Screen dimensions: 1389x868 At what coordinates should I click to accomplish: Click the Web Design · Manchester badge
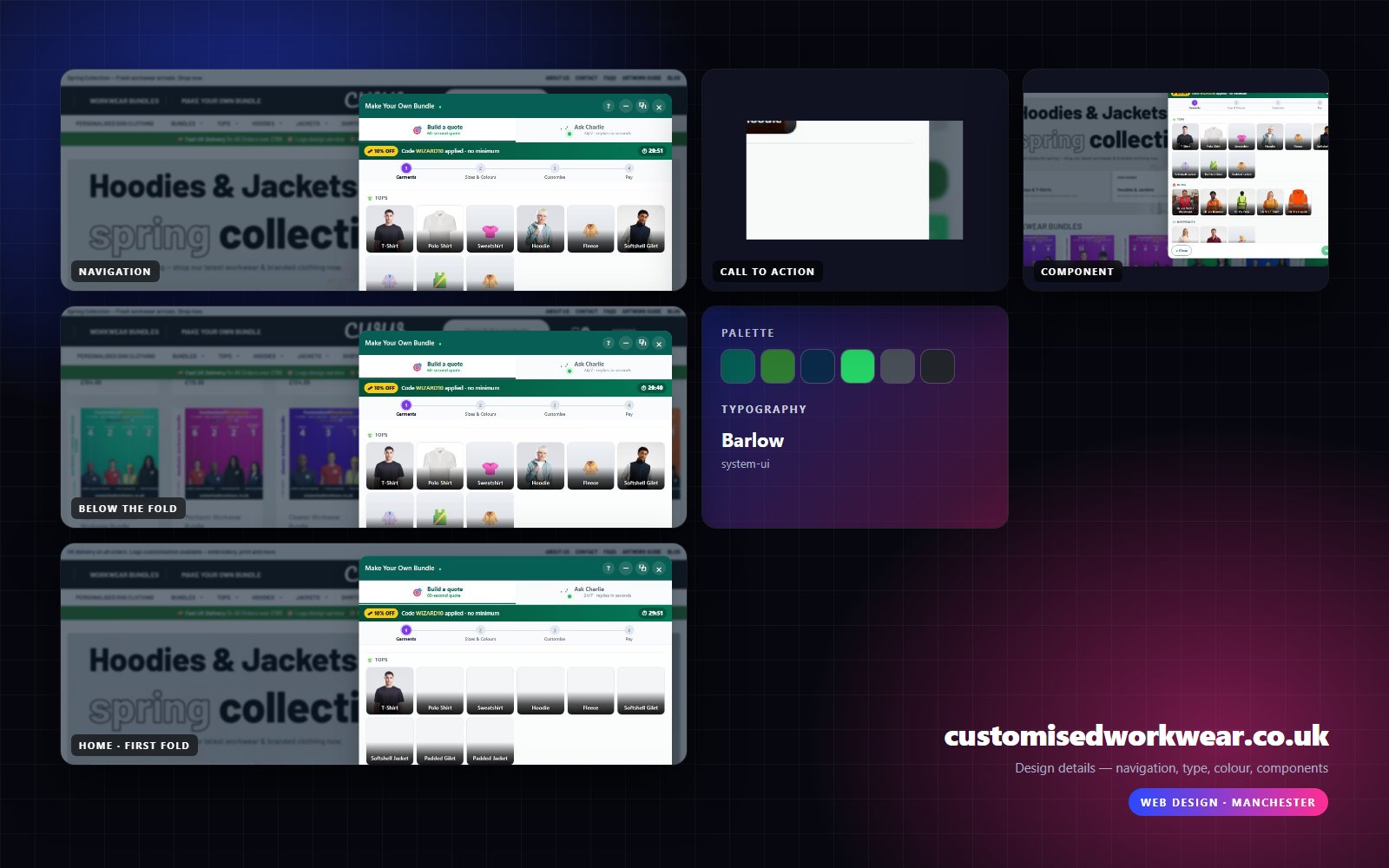1228,802
